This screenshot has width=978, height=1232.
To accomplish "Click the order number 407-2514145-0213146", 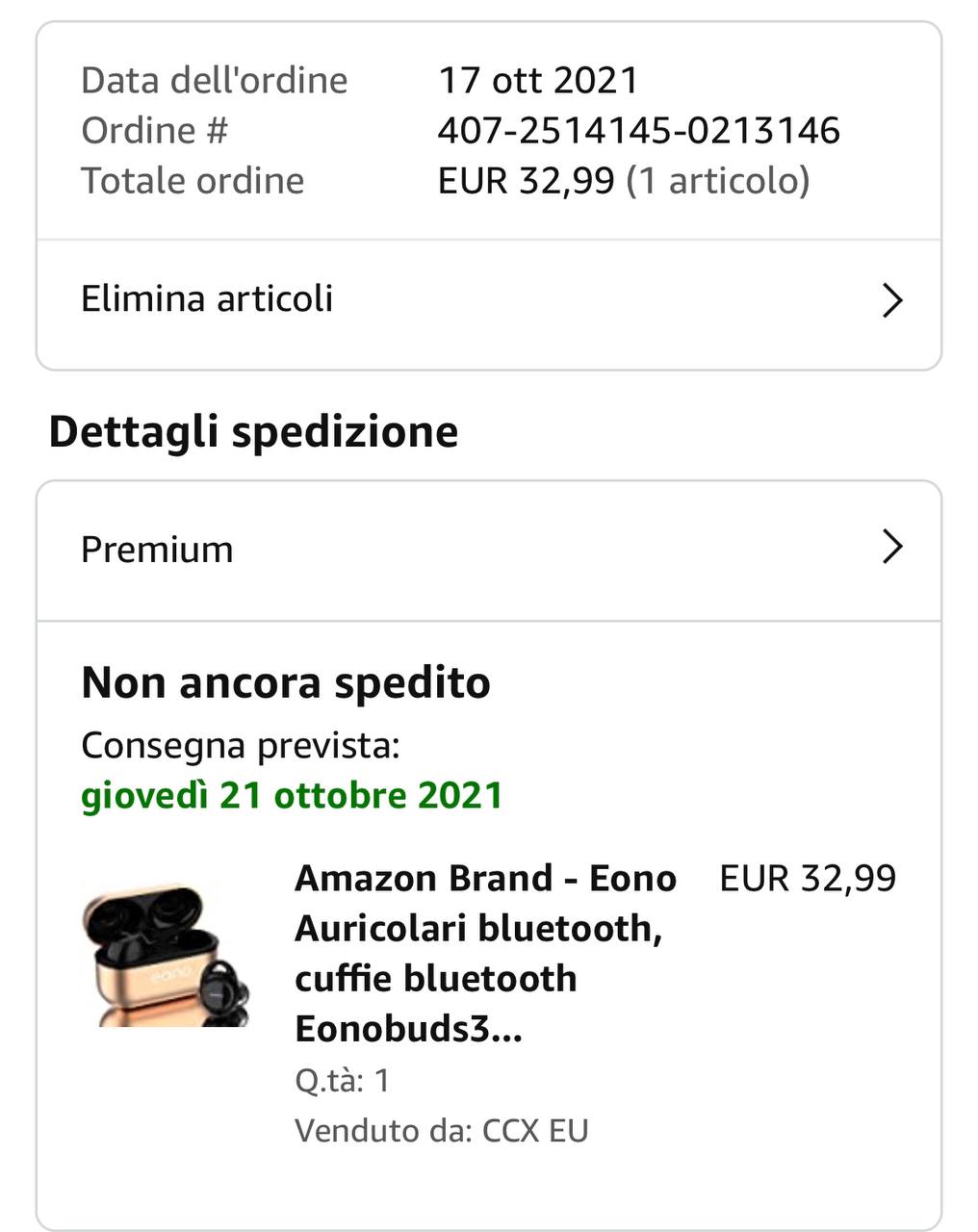I will [x=638, y=130].
